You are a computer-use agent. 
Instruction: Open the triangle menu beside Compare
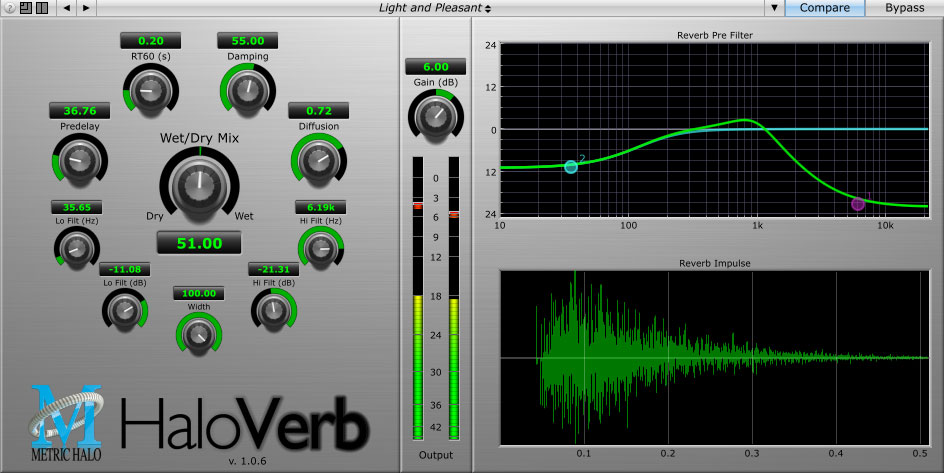pos(774,8)
